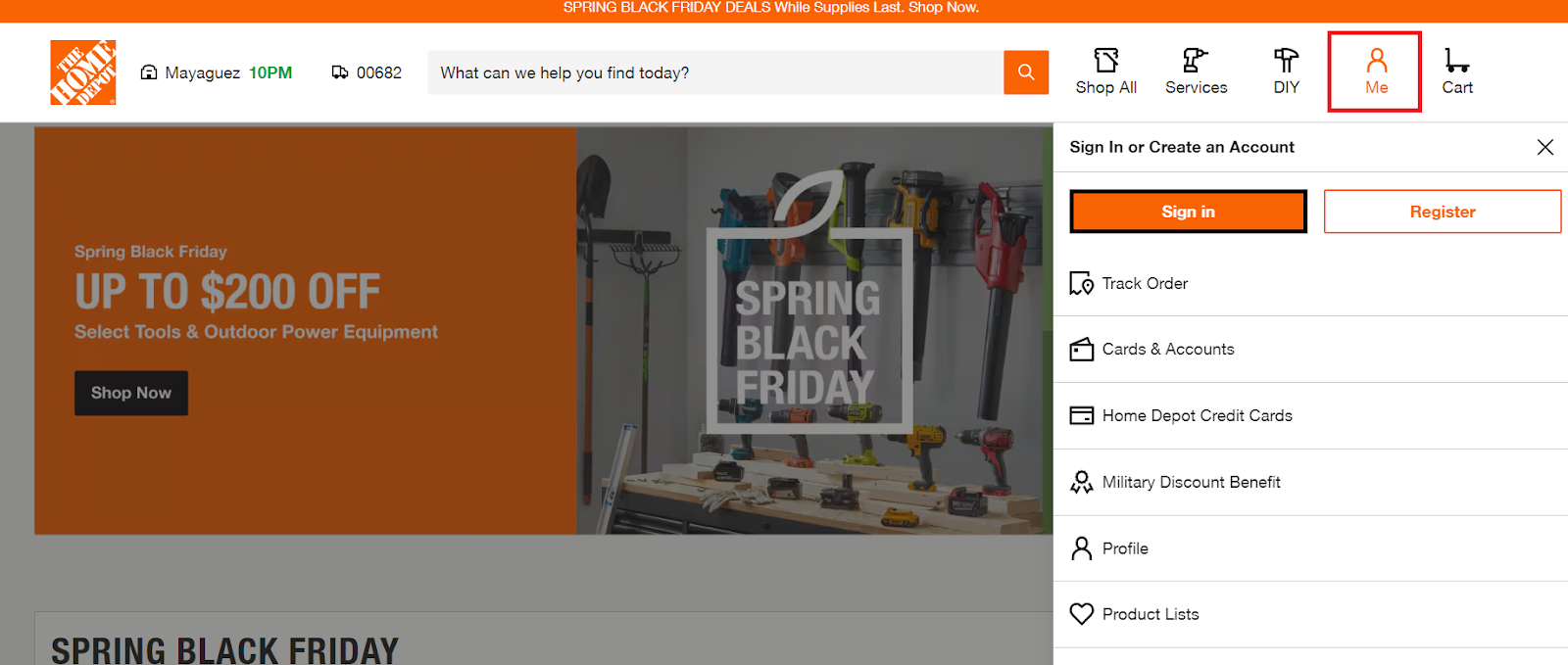
Task: Open the Mayaguez store selector
Action: pos(202,71)
